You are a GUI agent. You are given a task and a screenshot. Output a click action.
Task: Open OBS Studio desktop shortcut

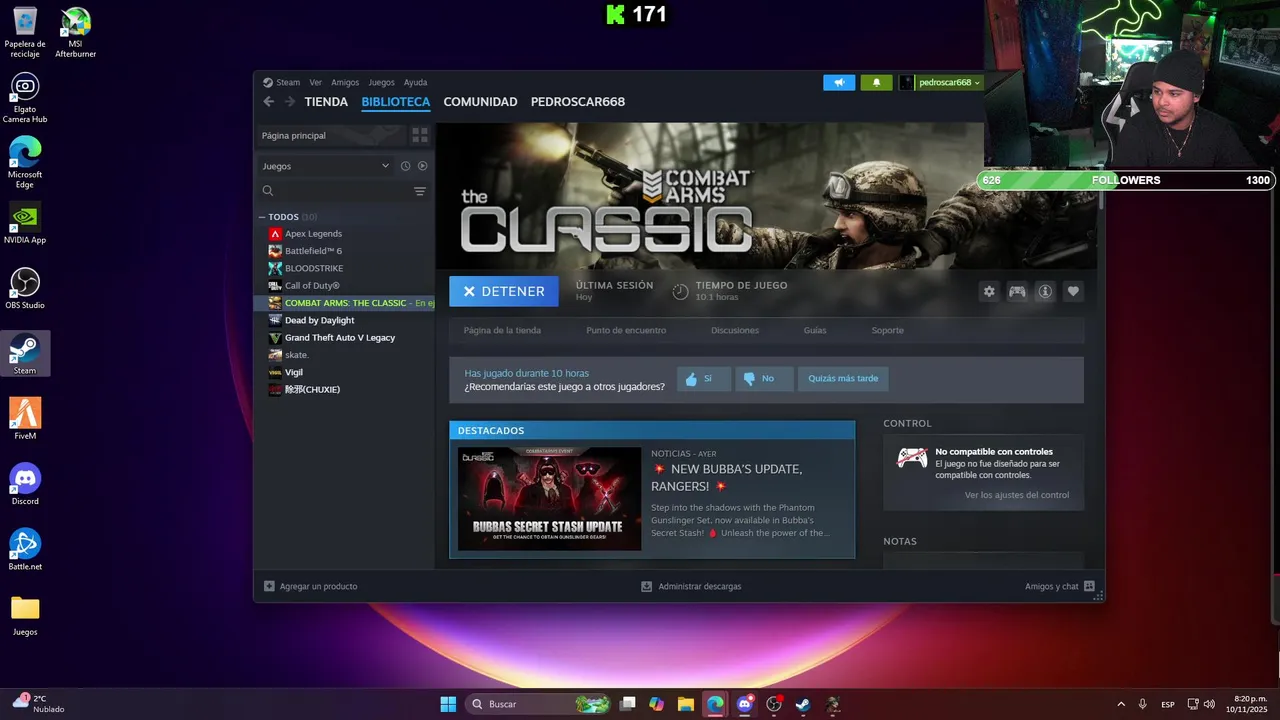coord(25,288)
